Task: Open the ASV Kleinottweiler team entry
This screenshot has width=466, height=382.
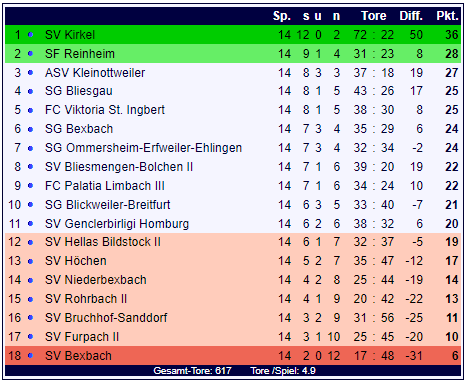Action: pyautogui.click(x=95, y=73)
